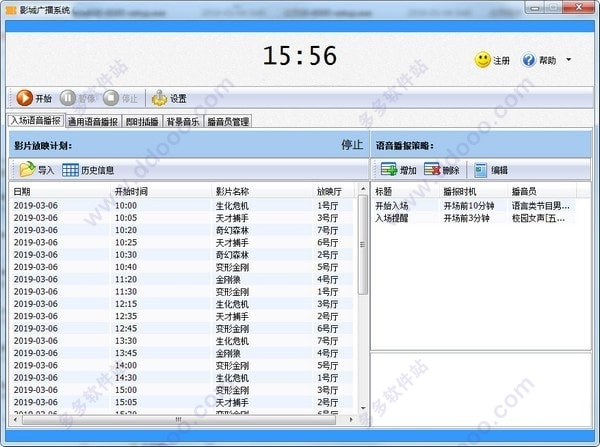This screenshot has height=447, width=600.
Task: Click vertical scrollbar thumb of schedule list
Action: tap(362, 245)
